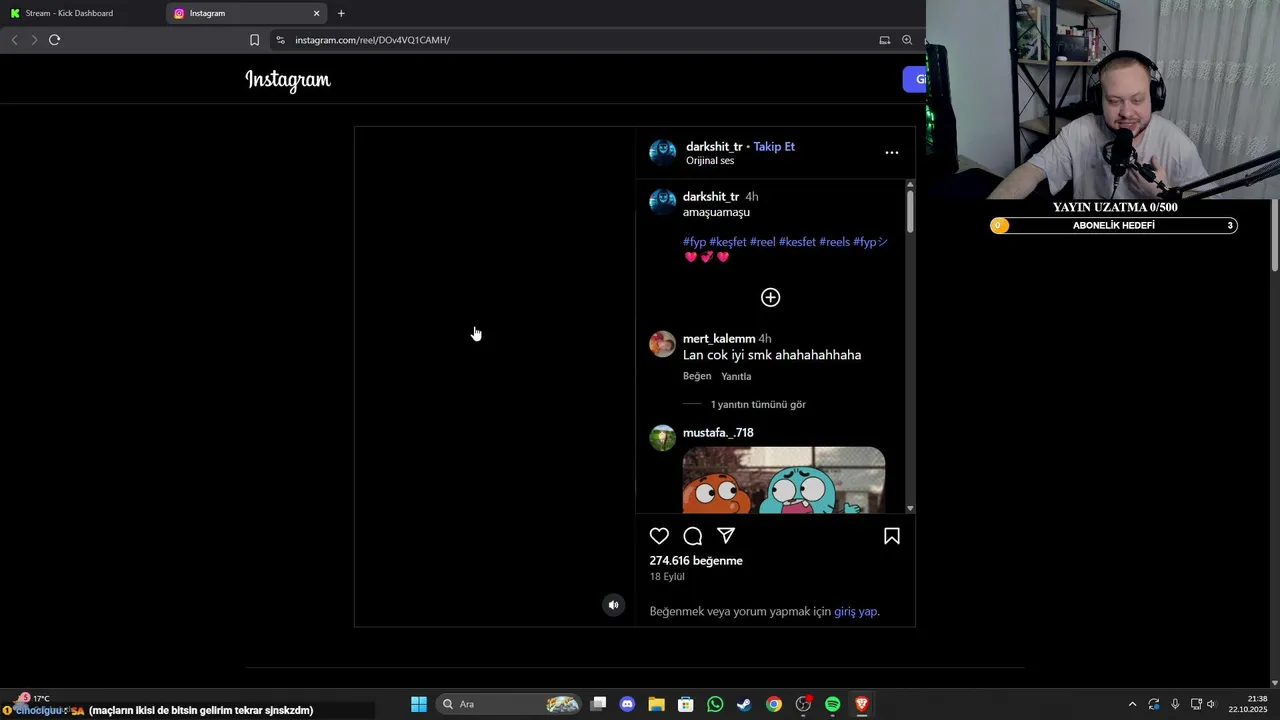1280x720 pixels.
Task: Open the clock showing 21:38
Action: tap(1249, 704)
